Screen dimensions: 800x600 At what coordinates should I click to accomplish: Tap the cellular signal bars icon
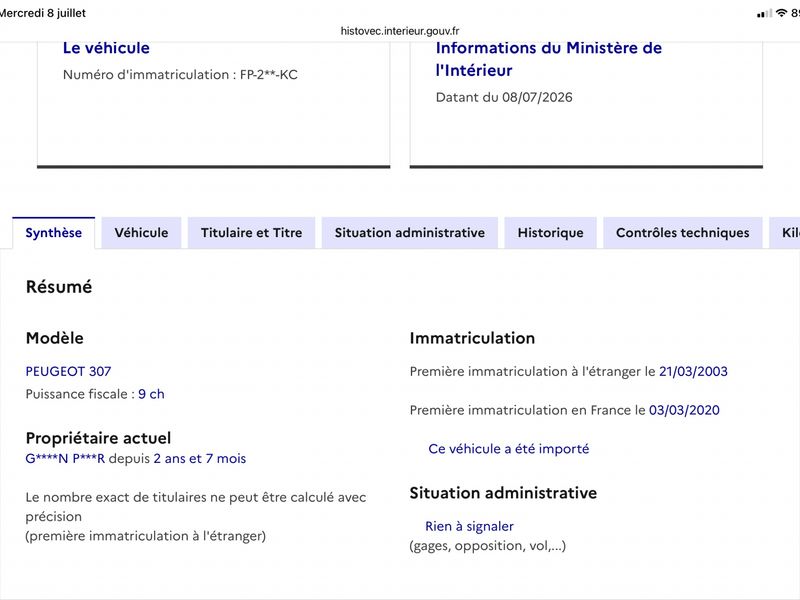(x=764, y=14)
